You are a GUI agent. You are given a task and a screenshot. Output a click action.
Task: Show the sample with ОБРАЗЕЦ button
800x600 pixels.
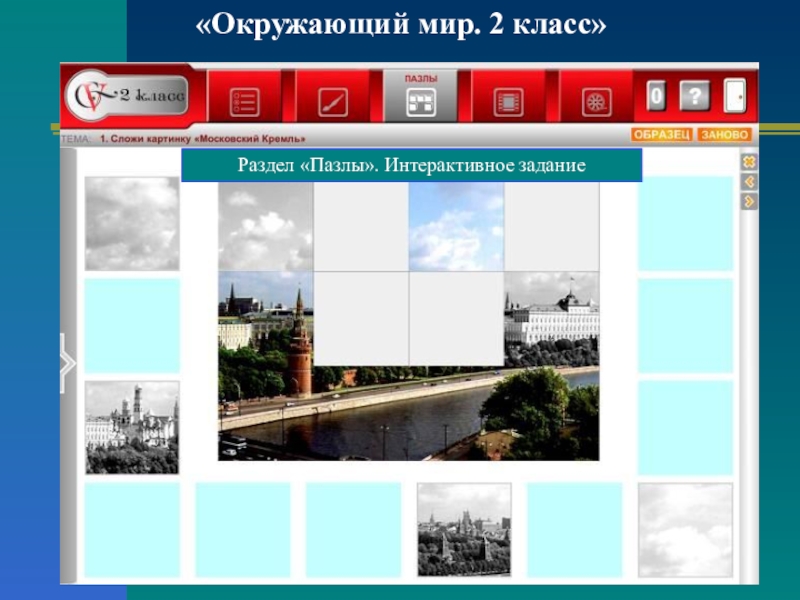pos(661,135)
